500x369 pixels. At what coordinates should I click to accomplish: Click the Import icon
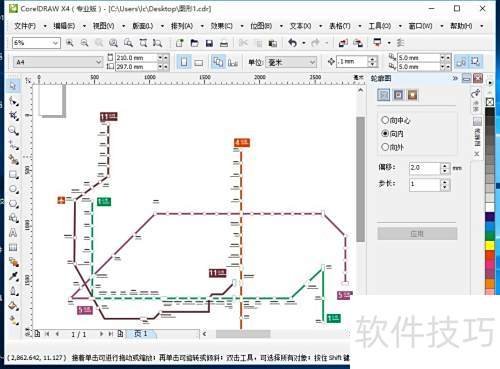tap(343, 43)
